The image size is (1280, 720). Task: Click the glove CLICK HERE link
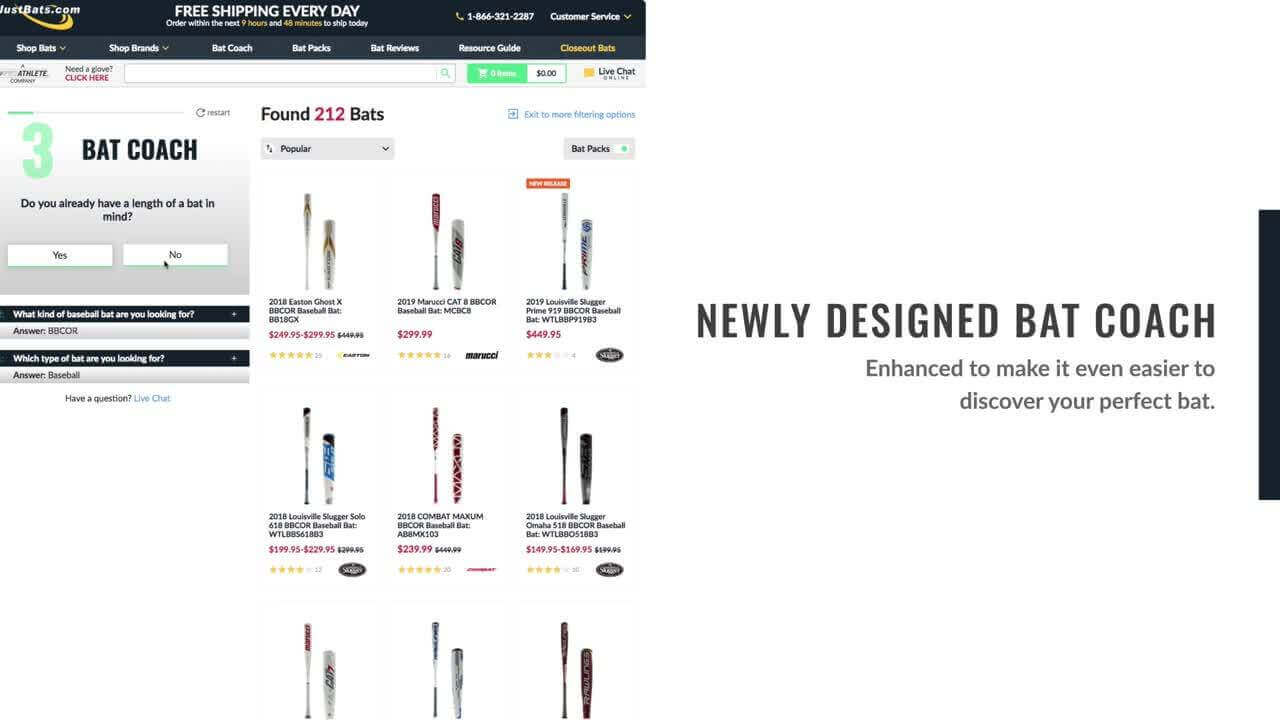coord(87,78)
